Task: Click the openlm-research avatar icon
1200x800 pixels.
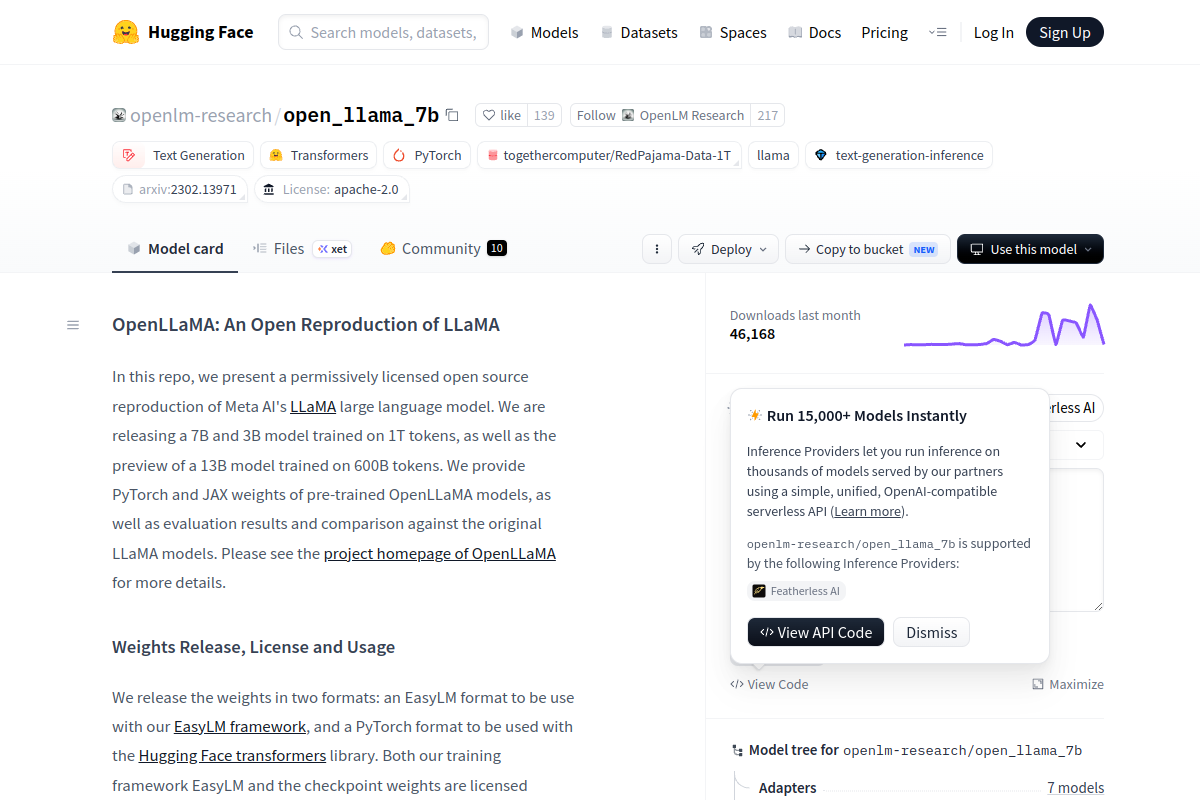Action: [x=119, y=115]
